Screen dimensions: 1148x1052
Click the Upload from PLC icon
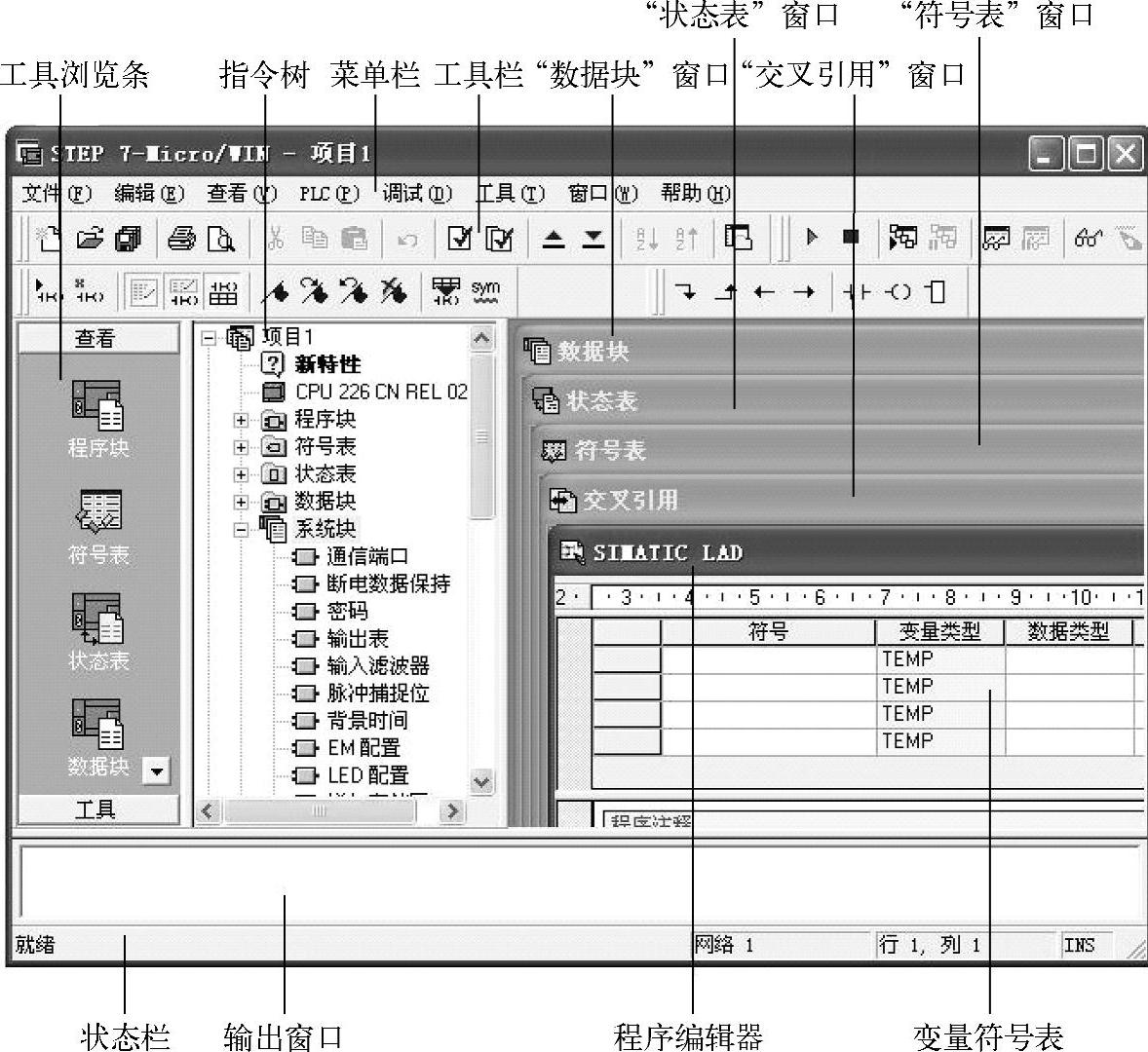coord(554,240)
